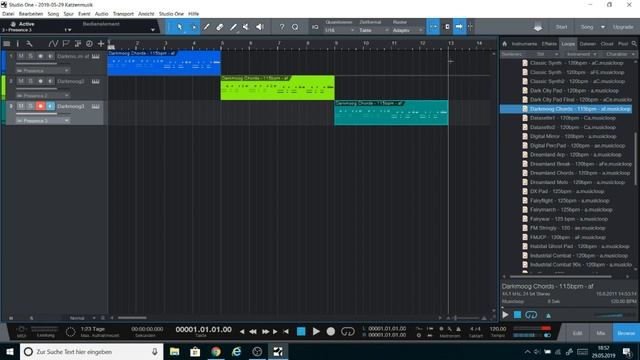Open the Inspector (i) icon
This screenshot has width=640, height=360.
(x=18, y=43)
